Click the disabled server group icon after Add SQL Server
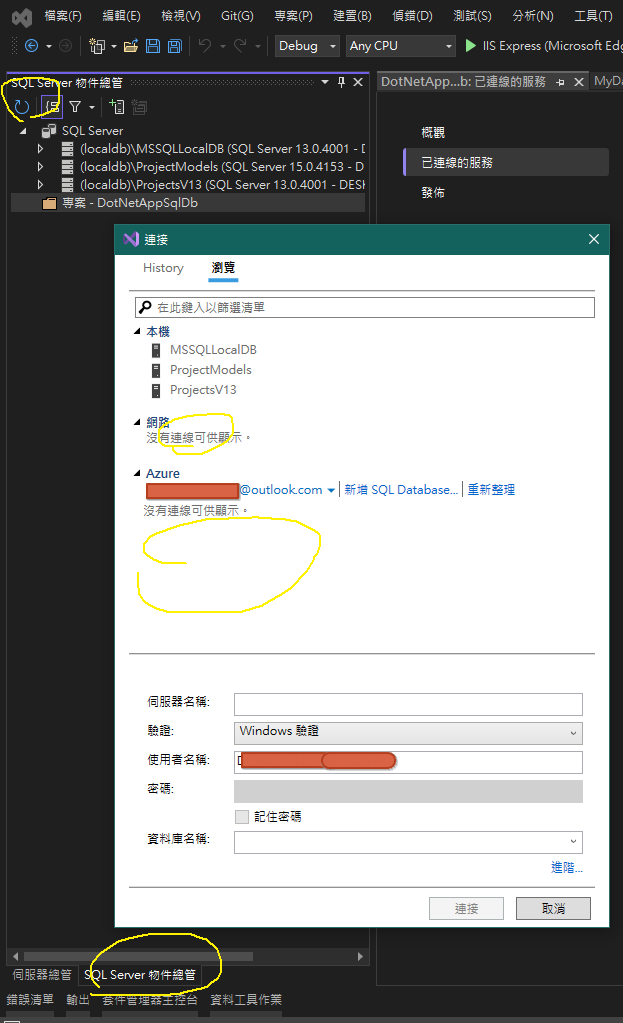The height and width of the screenshot is (1023, 623). pos(139,106)
